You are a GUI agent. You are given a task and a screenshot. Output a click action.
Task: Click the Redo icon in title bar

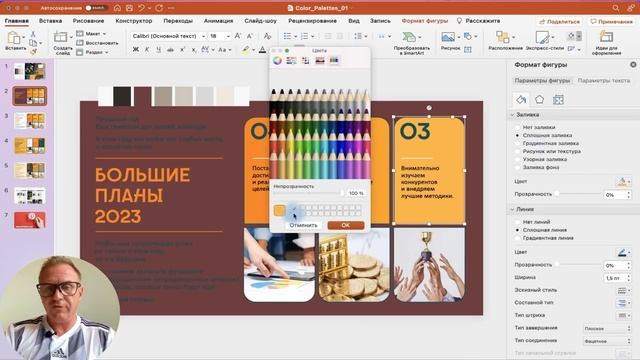[x=159, y=8]
